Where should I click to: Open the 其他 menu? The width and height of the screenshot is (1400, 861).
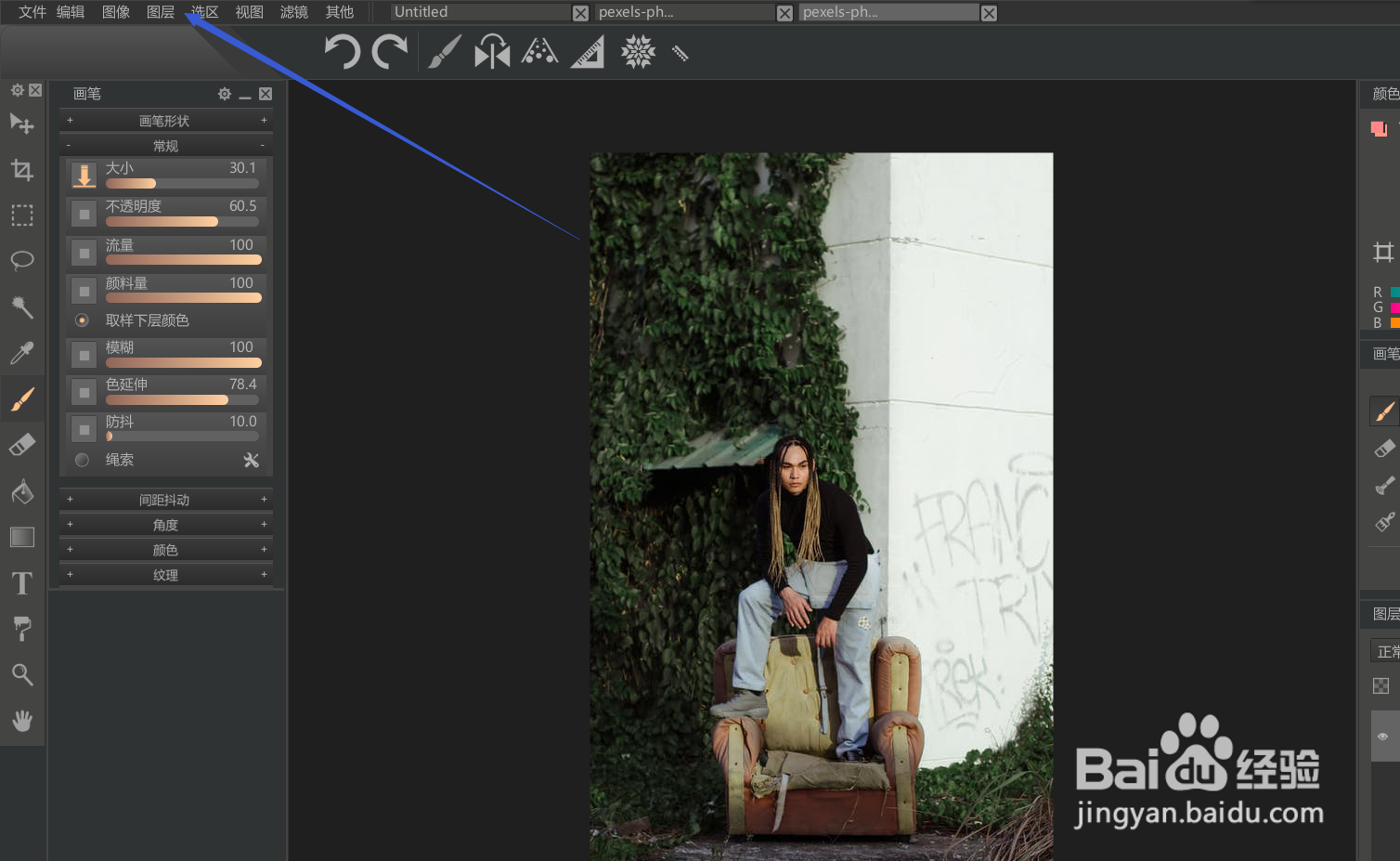pyautogui.click(x=340, y=12)
